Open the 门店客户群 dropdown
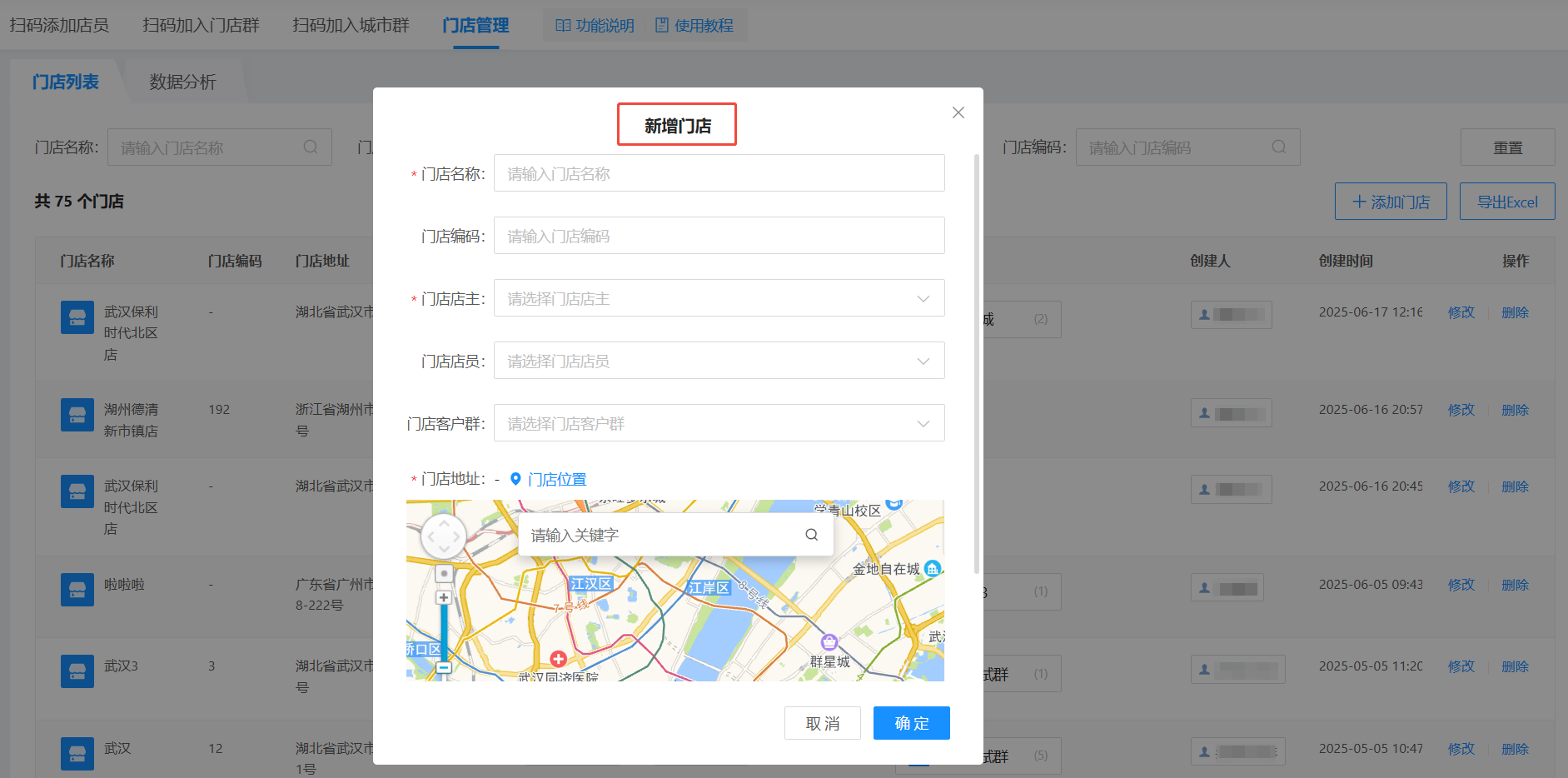The height and width of the screenshot is (778, 1568). point(719,423)
